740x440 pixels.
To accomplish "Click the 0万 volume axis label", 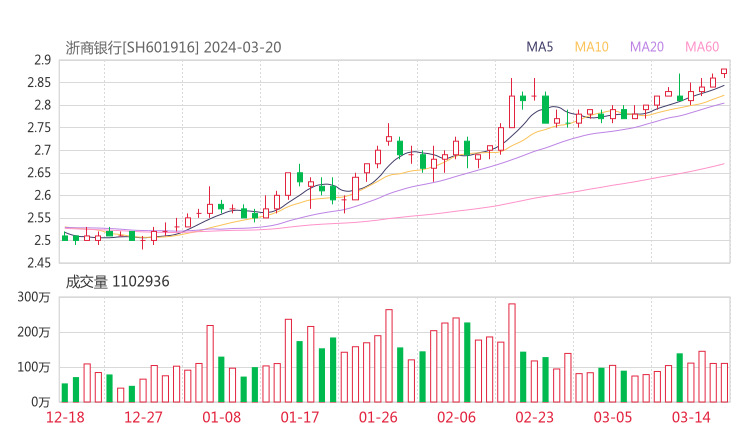I will pyautogui.click(x=41, y=402).
